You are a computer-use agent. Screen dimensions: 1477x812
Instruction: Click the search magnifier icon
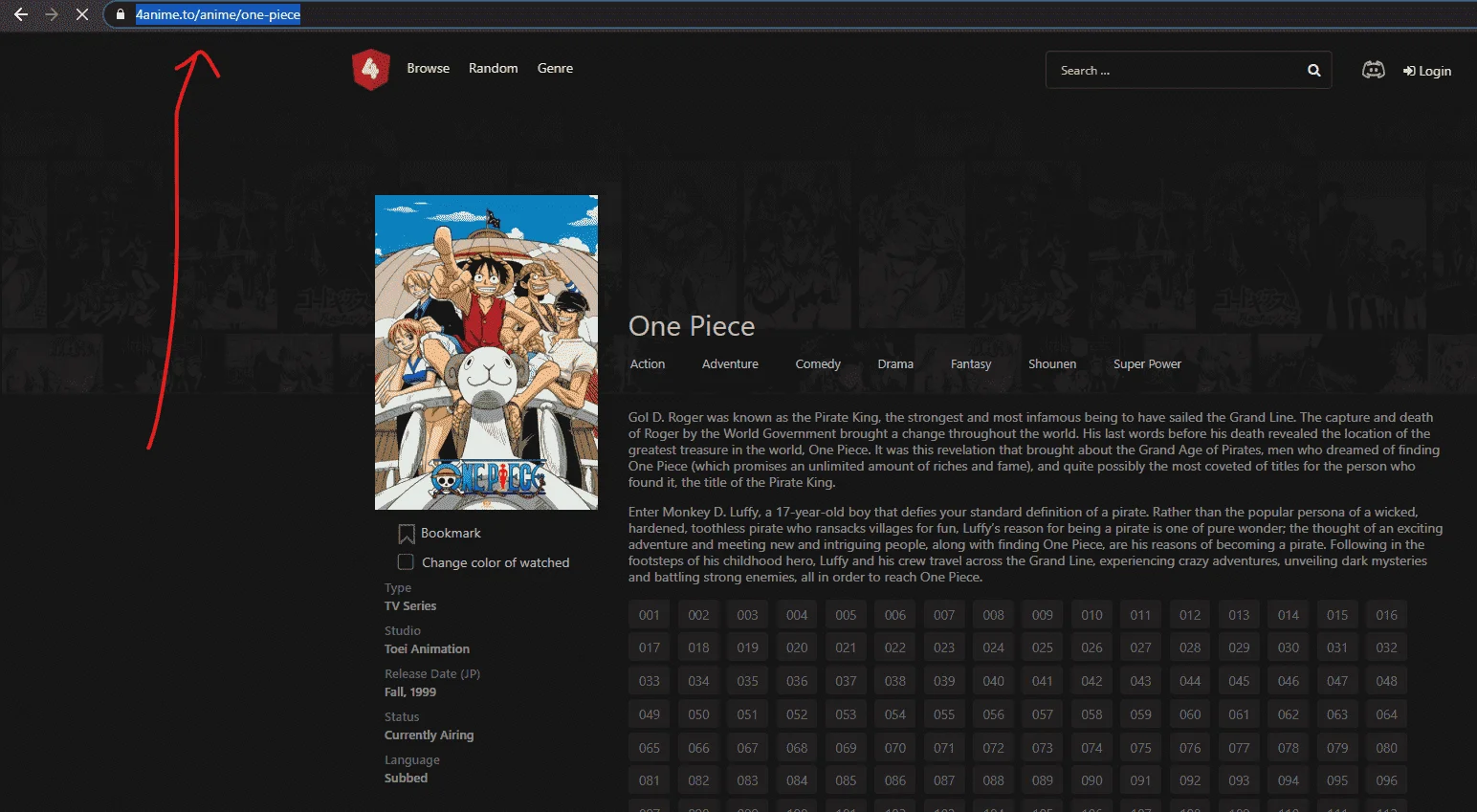[1313, 70]
